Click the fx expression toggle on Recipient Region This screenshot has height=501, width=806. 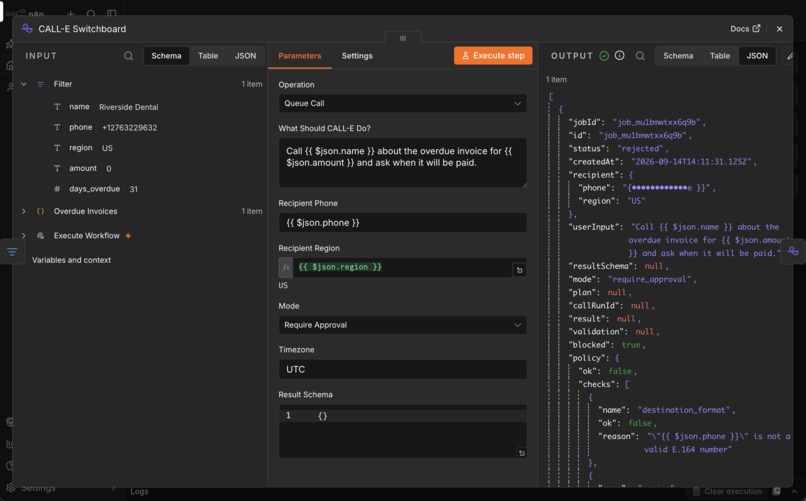pos(286,267)
